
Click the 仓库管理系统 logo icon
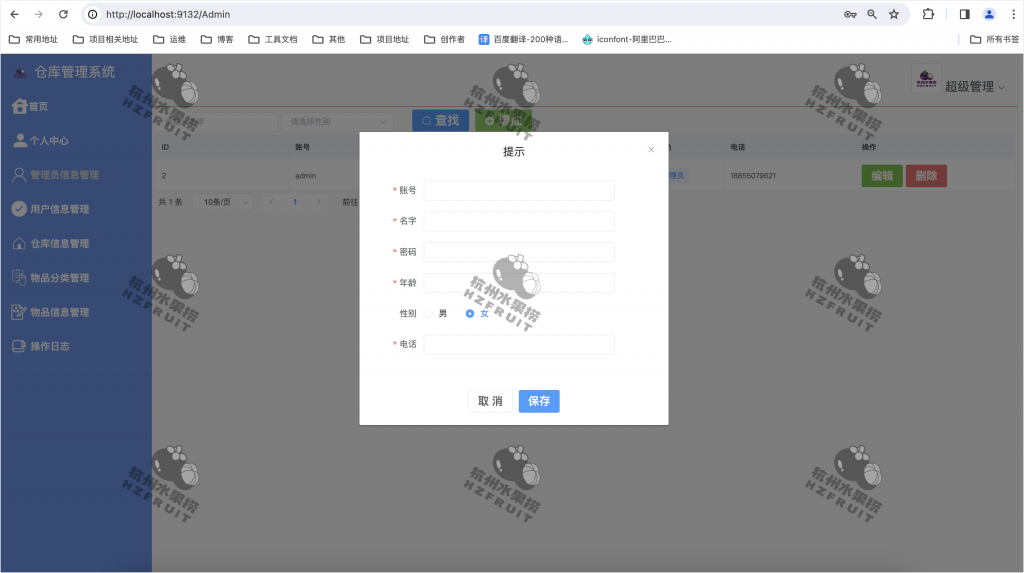[x=20, y=73]
